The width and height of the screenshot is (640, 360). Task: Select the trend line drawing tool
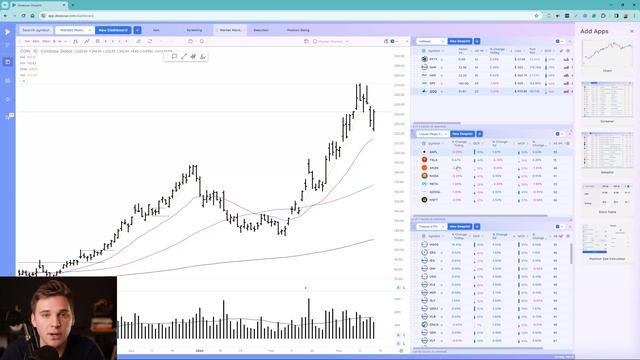click(x=184, y=56)
